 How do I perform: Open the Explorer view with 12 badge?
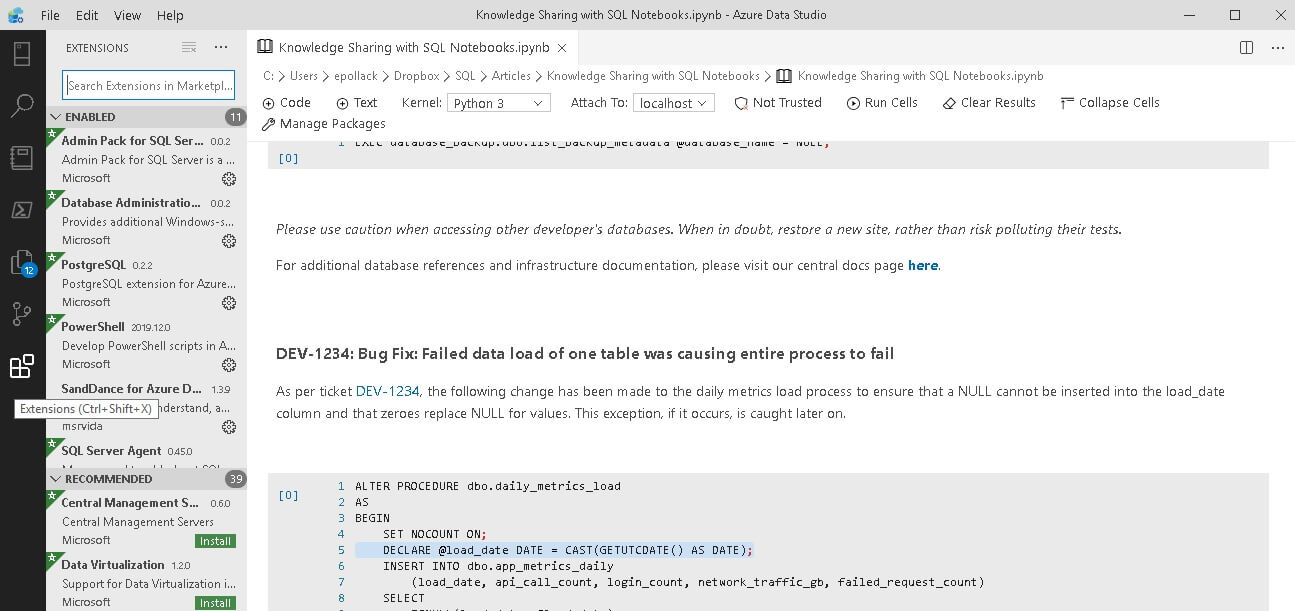pos(22,263)
